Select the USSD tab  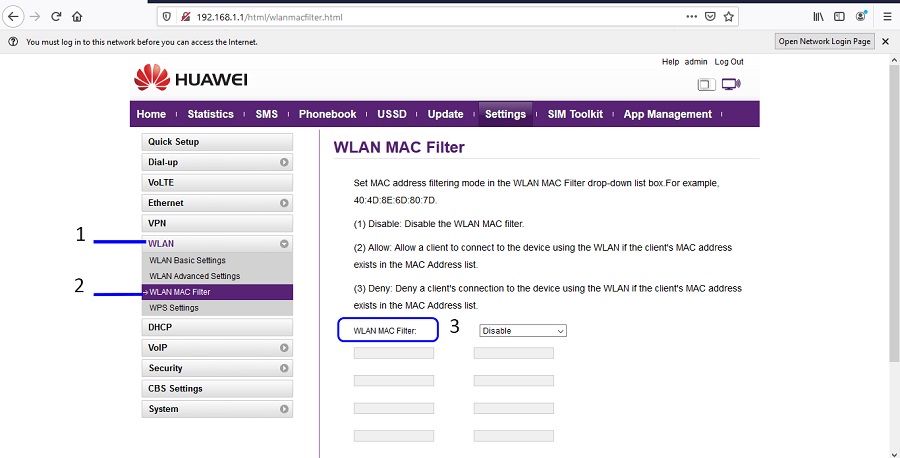click(392, 114)
